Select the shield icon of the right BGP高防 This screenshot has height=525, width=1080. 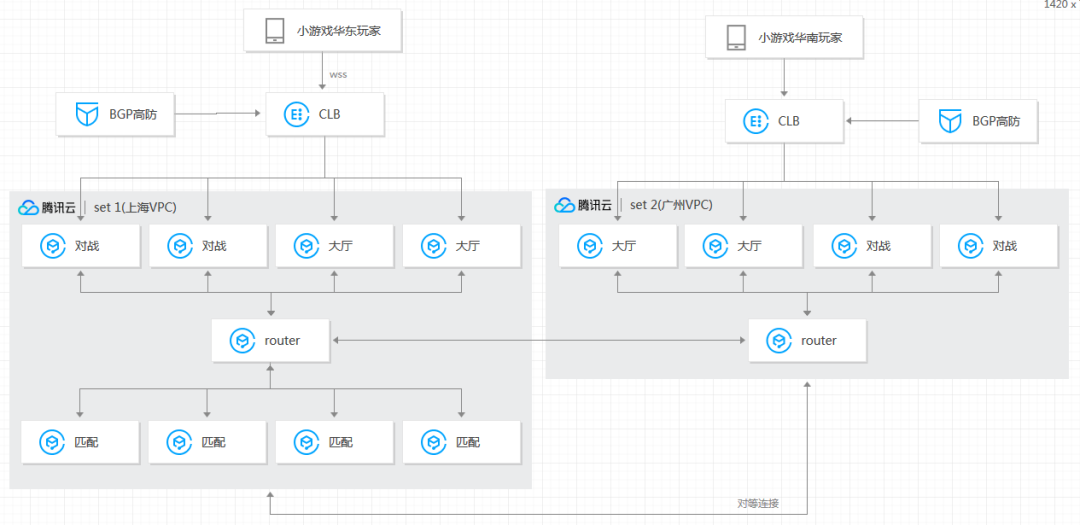(x=950, y=122)
